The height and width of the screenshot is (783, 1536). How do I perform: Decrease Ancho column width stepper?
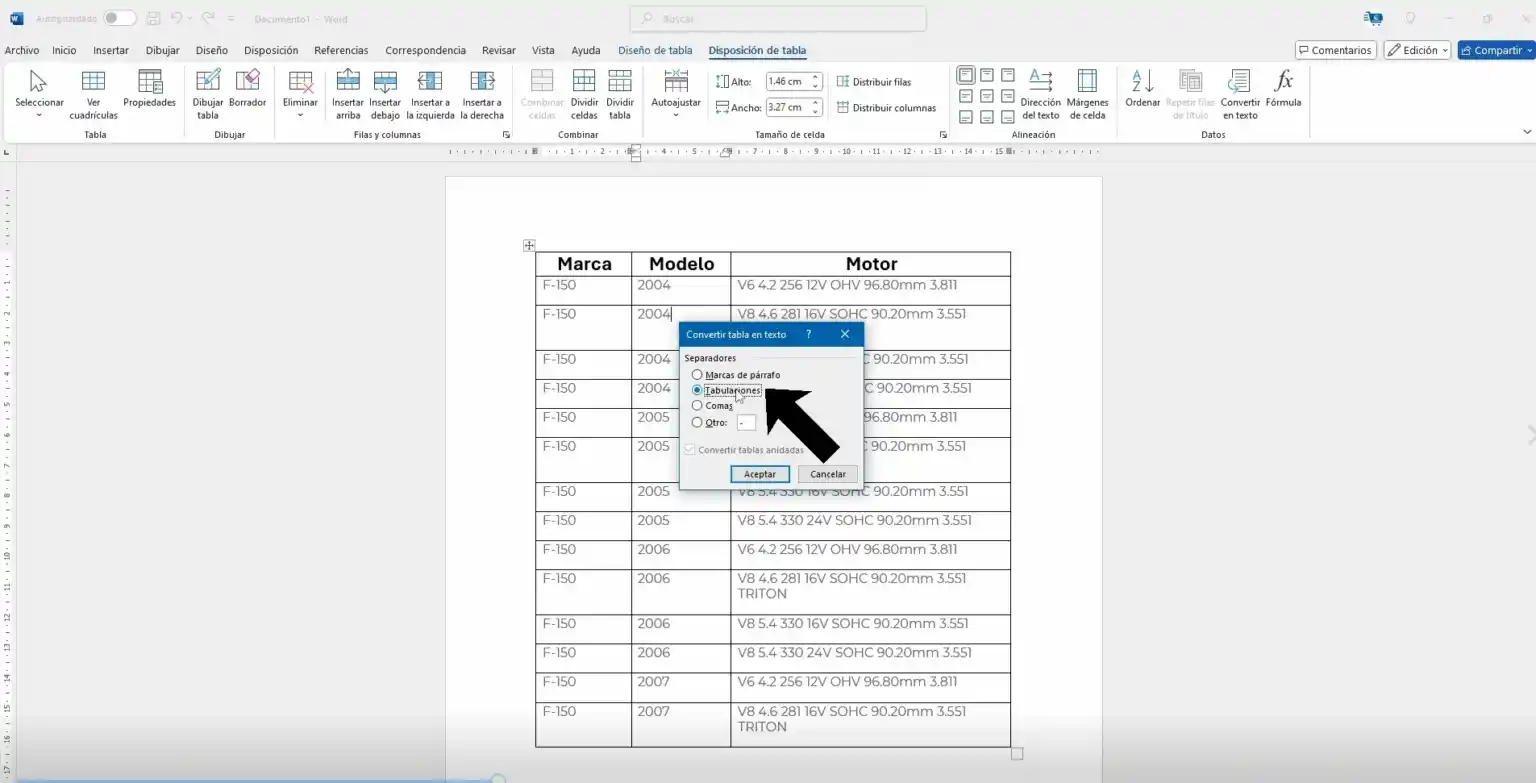[816, 112]
